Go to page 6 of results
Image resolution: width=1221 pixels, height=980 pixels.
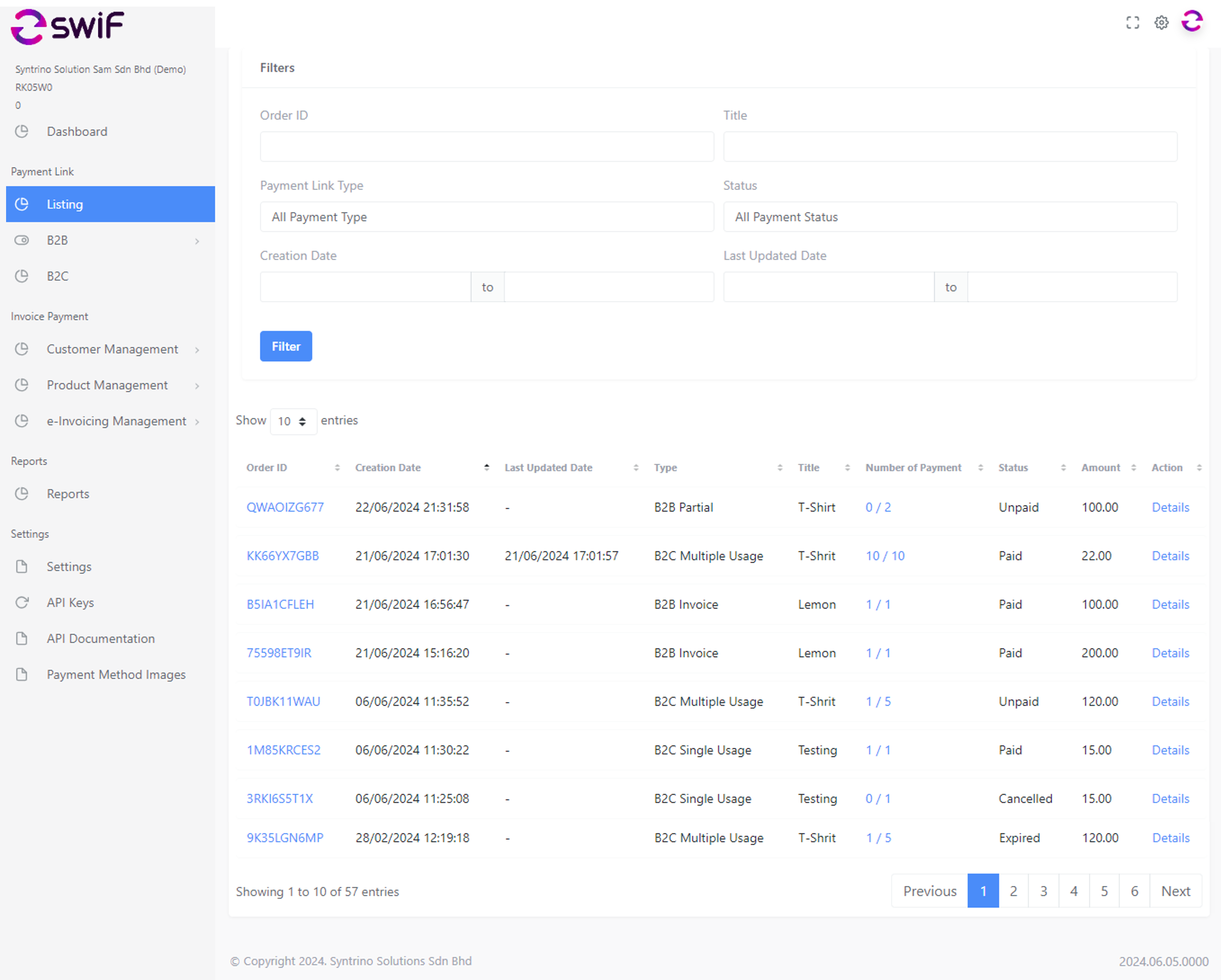coord(1134,891)
